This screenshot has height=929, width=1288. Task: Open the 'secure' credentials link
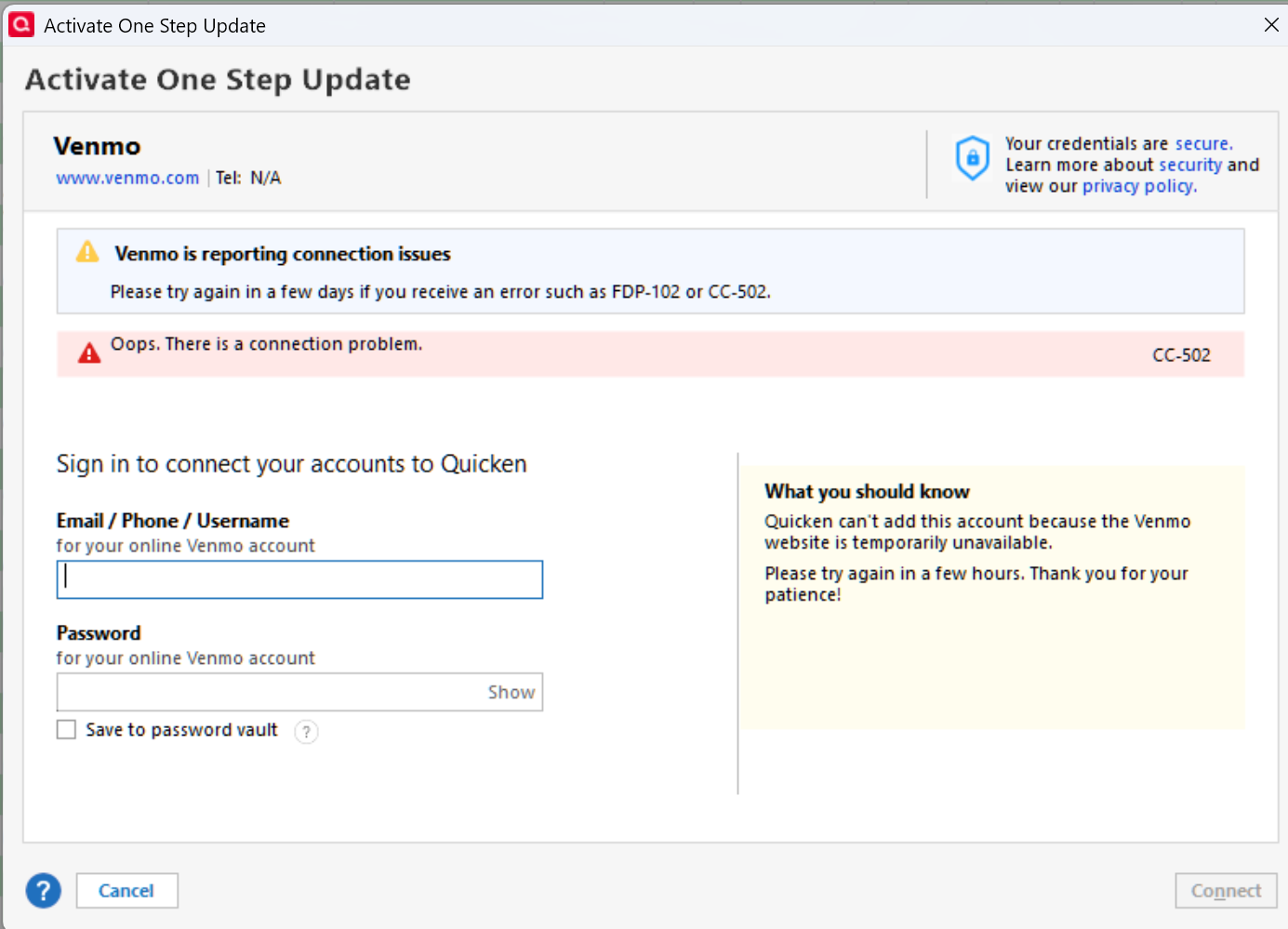[1203, 143]
